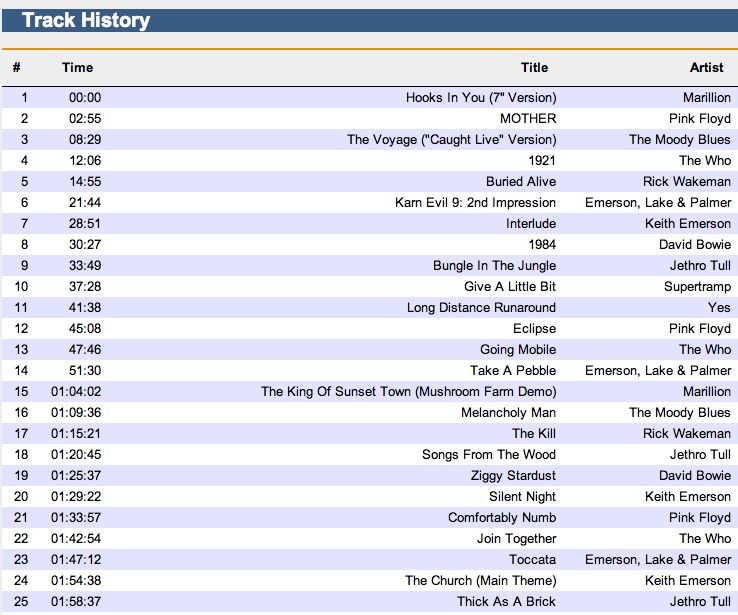
Task: Click the Artist column header
Action: point(706,68)
